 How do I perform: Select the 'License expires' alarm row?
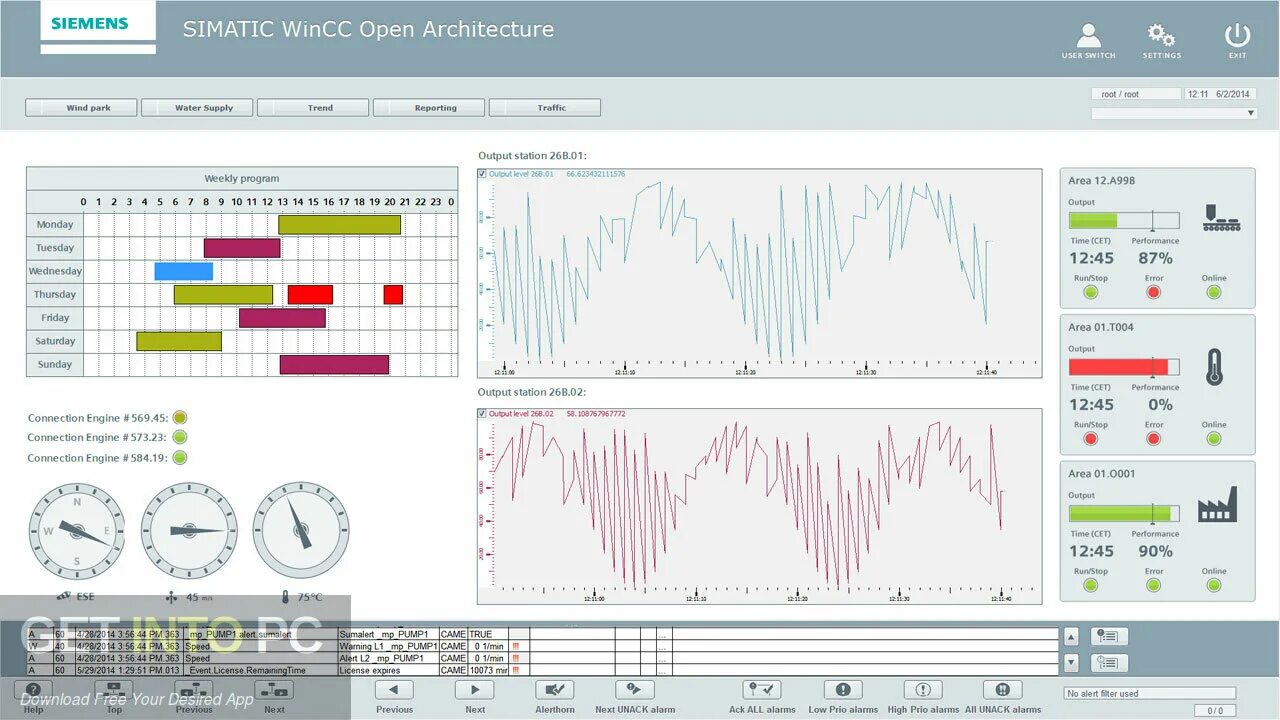tap(542, 670)
